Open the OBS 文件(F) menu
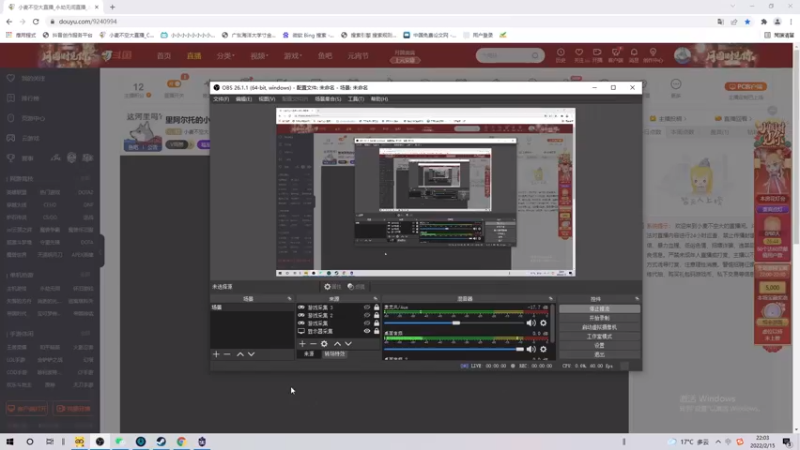800x450 pixels. click(221, 99)
